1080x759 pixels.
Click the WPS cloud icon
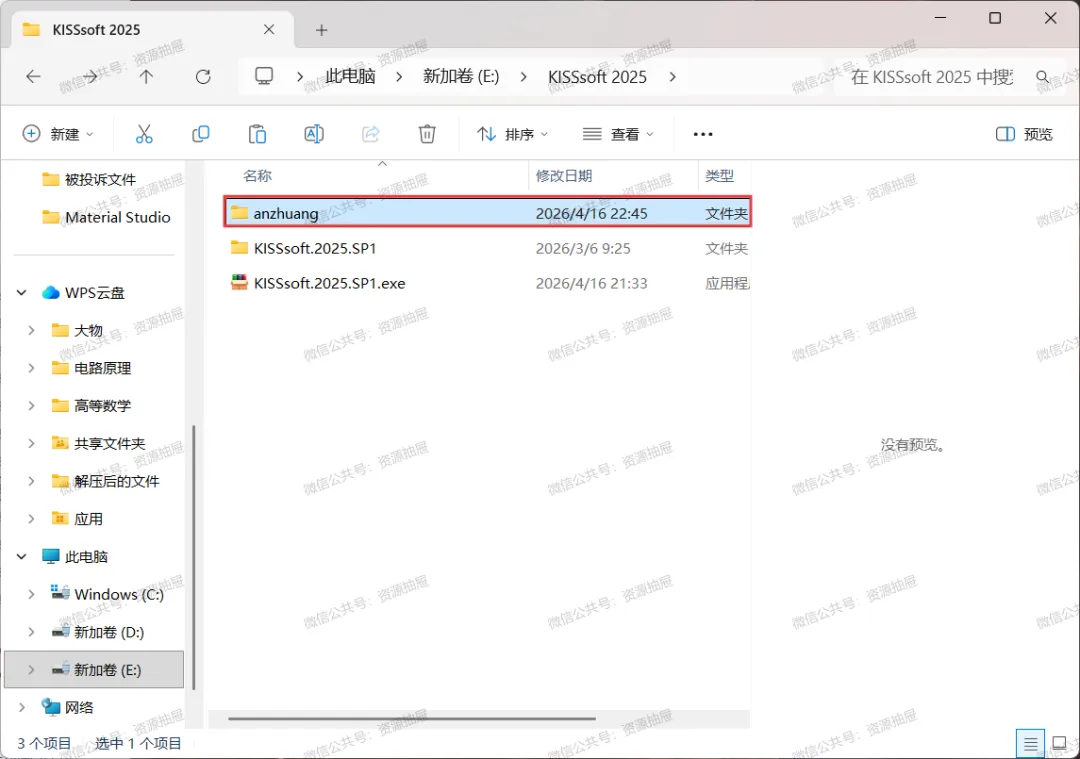coord(50,293)
